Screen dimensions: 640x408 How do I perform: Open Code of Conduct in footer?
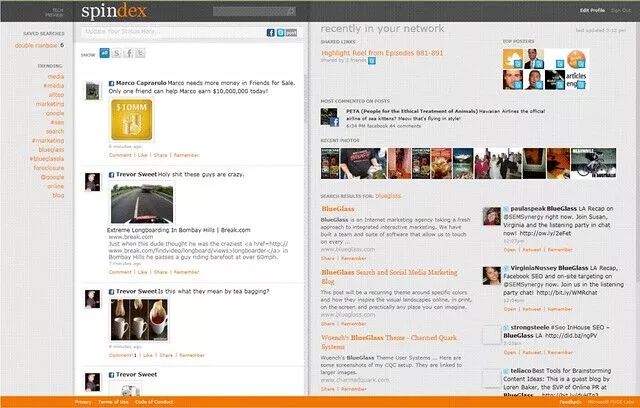[154, 402]
